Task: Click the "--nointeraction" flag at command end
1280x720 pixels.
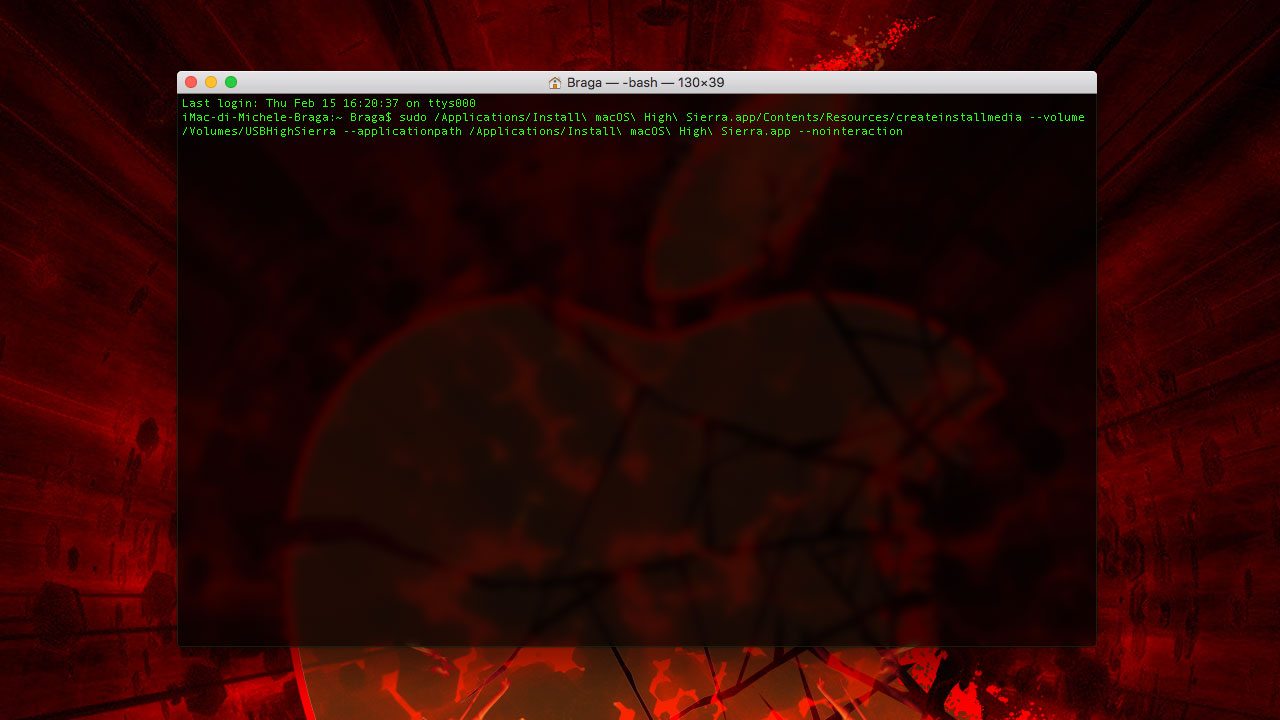Action: pos(850,131)
